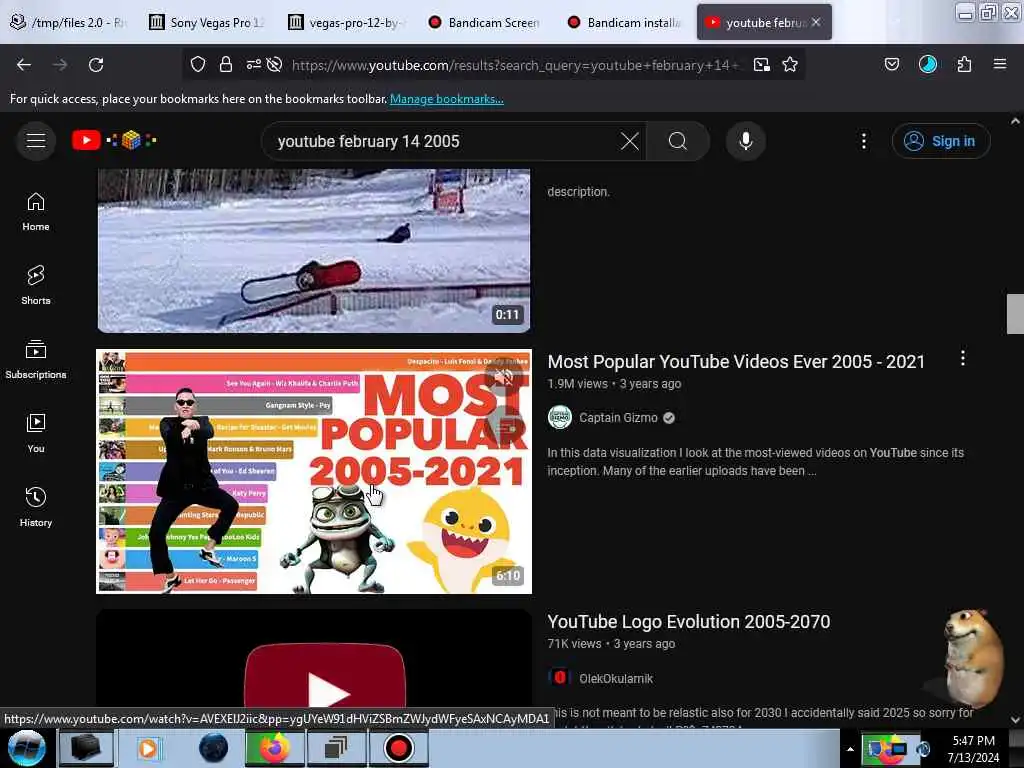Clear the search box with the X
Image resolution: width=1024 pixels, height=768 pixels.
[630, 141]
